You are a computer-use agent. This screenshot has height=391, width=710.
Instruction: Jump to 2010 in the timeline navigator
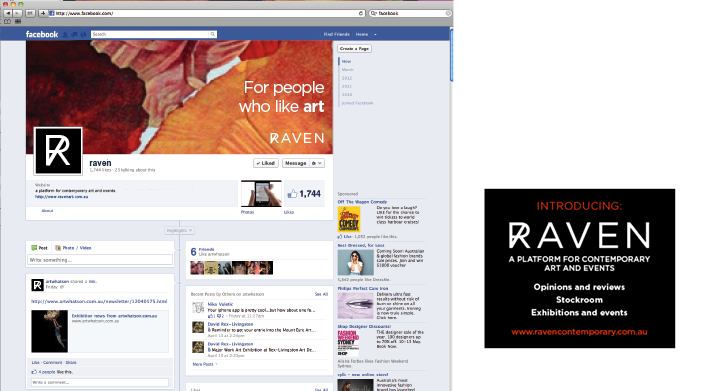[x=347, y=95]
